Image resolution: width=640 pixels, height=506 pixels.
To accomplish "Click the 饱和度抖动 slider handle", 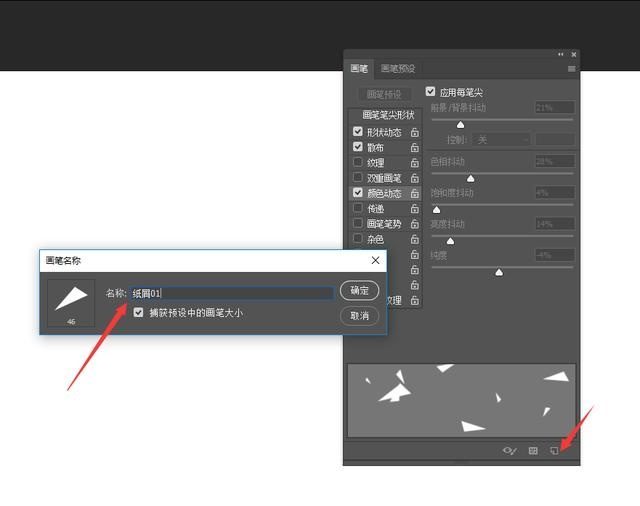I will [436, 210].
